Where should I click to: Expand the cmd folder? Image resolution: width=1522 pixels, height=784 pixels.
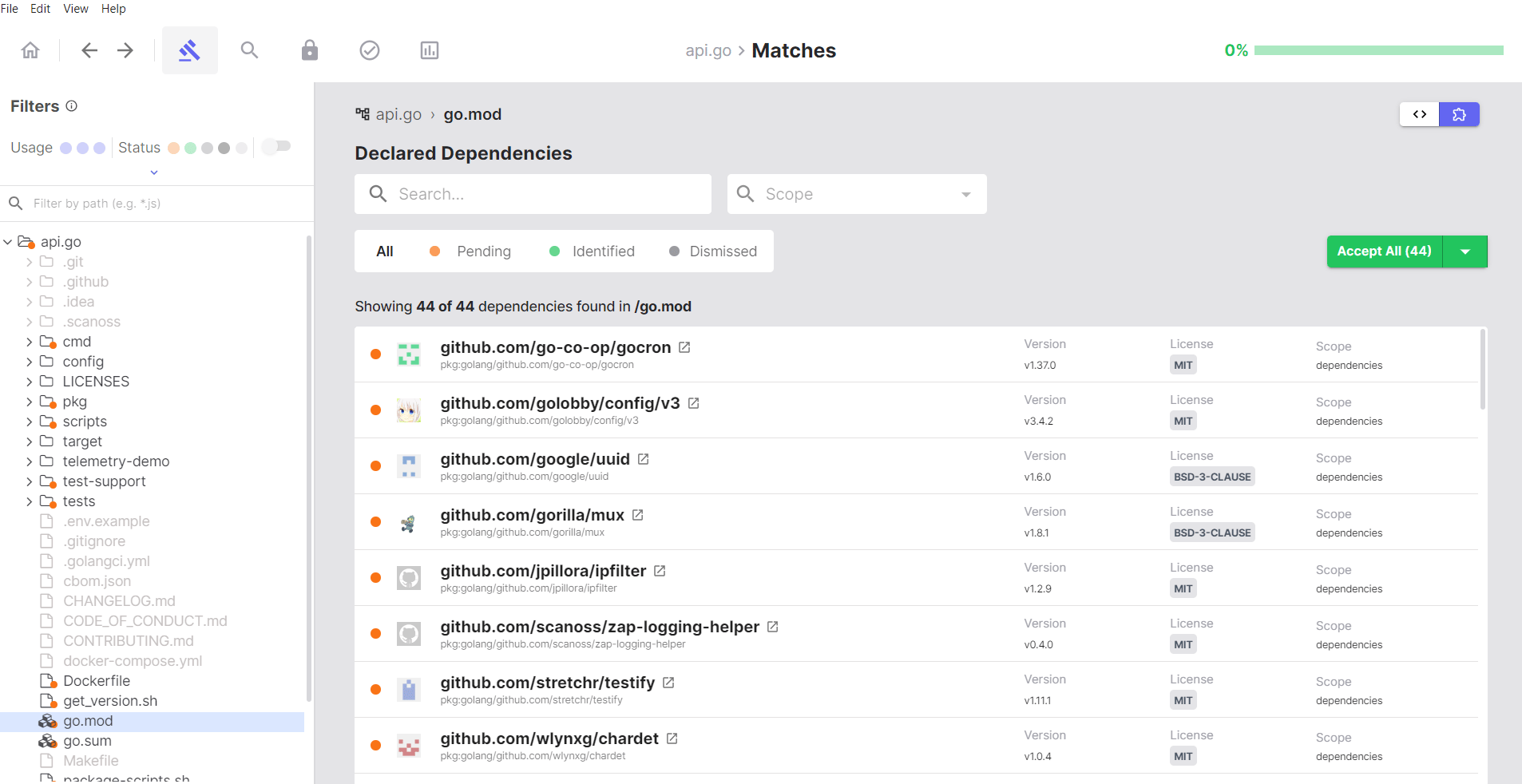pyautogui.click(x=30, y=342)
